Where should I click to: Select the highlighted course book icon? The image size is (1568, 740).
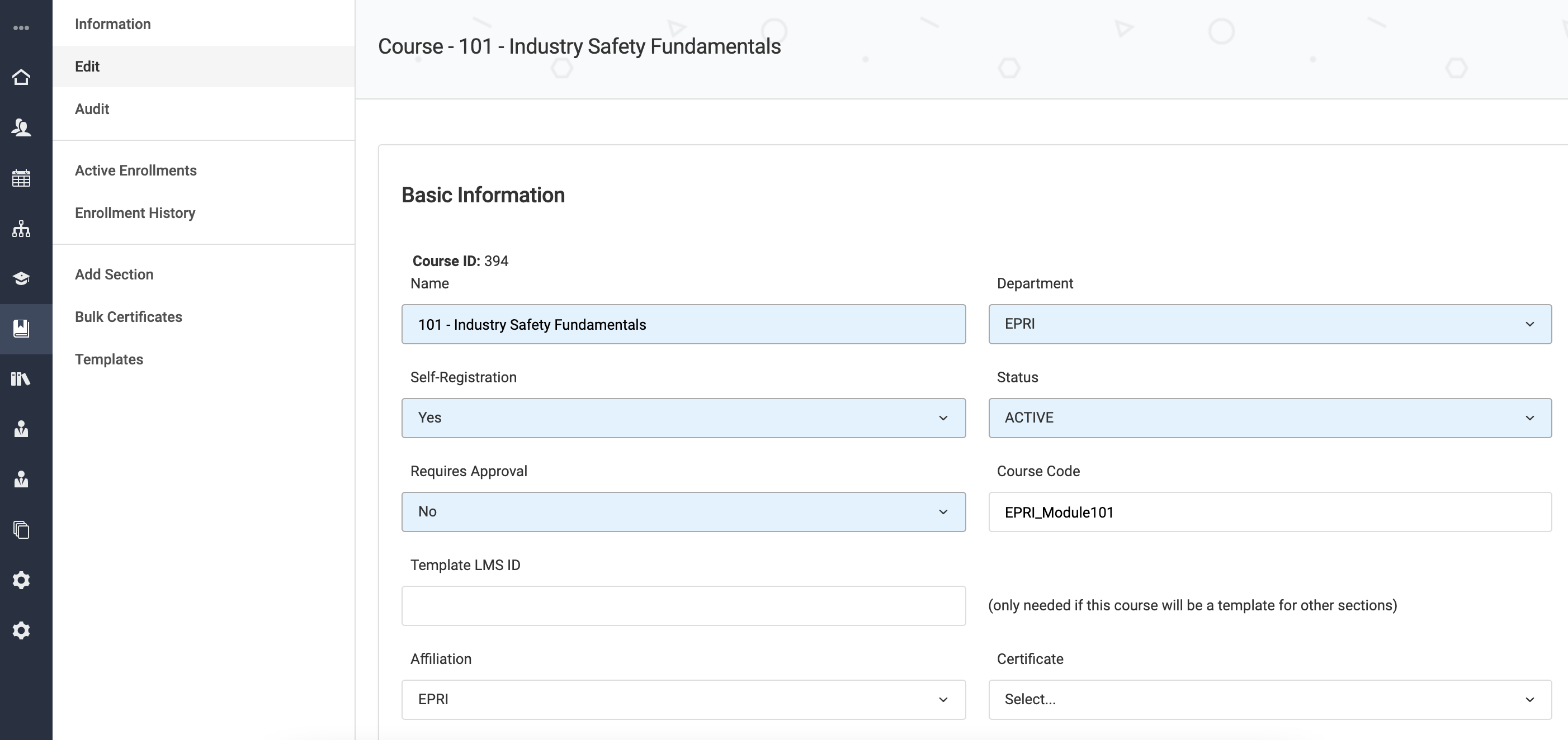21,329
